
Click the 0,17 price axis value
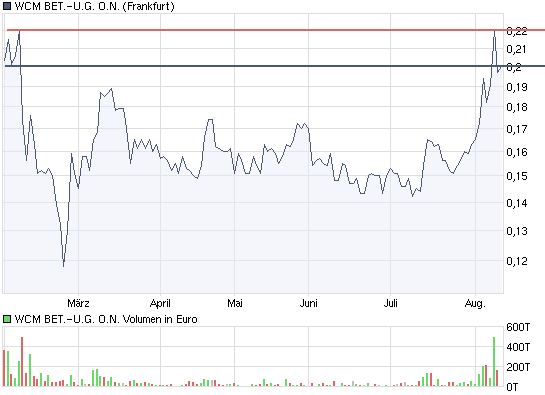click(x=517, y=129)
